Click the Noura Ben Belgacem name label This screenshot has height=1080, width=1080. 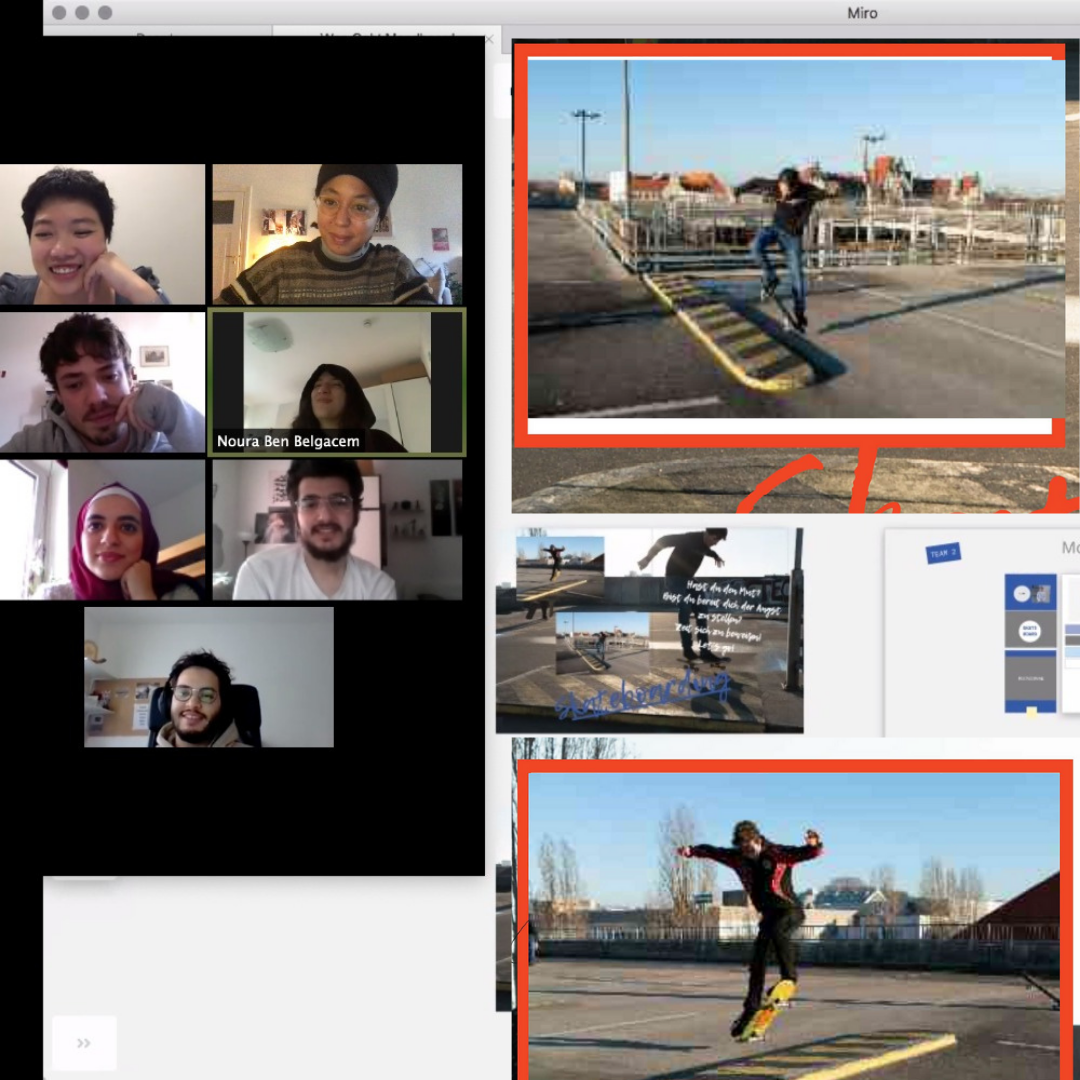[x=288, y=441]
